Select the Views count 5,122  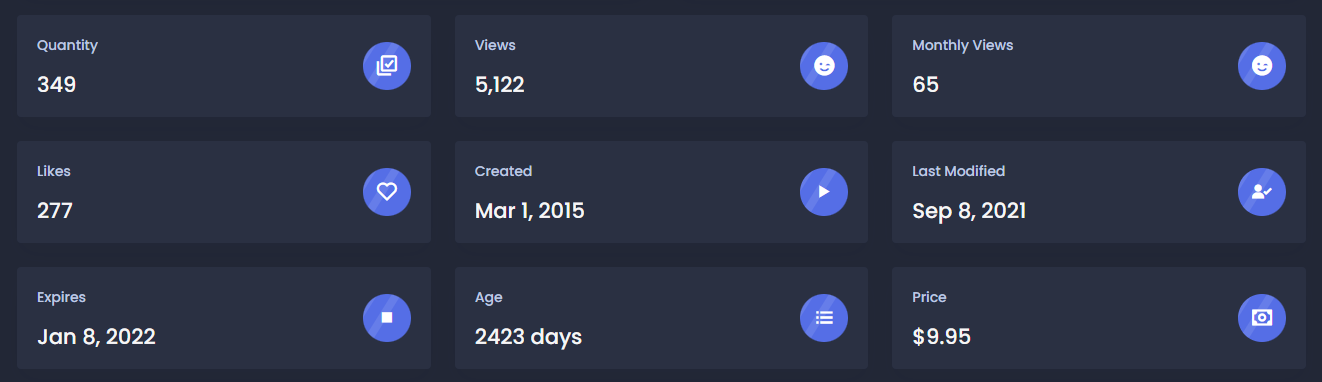500,85
